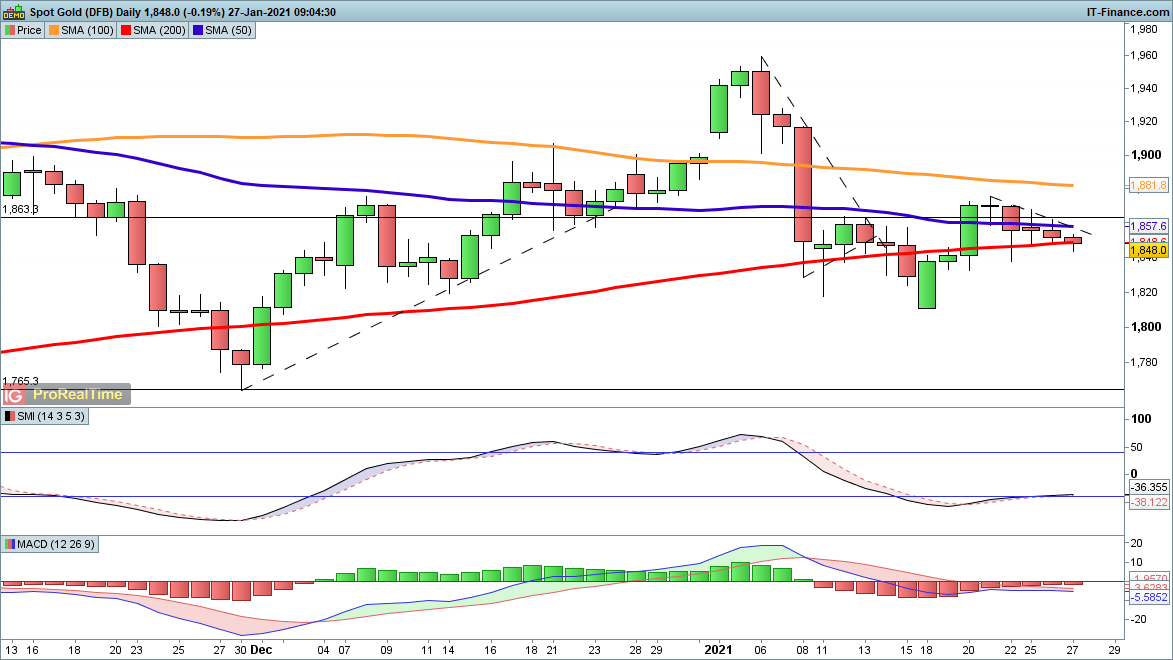The height and width of the screenshot is (660, 1173).
Task: Click the Price legend label
Action: point(29,31)
